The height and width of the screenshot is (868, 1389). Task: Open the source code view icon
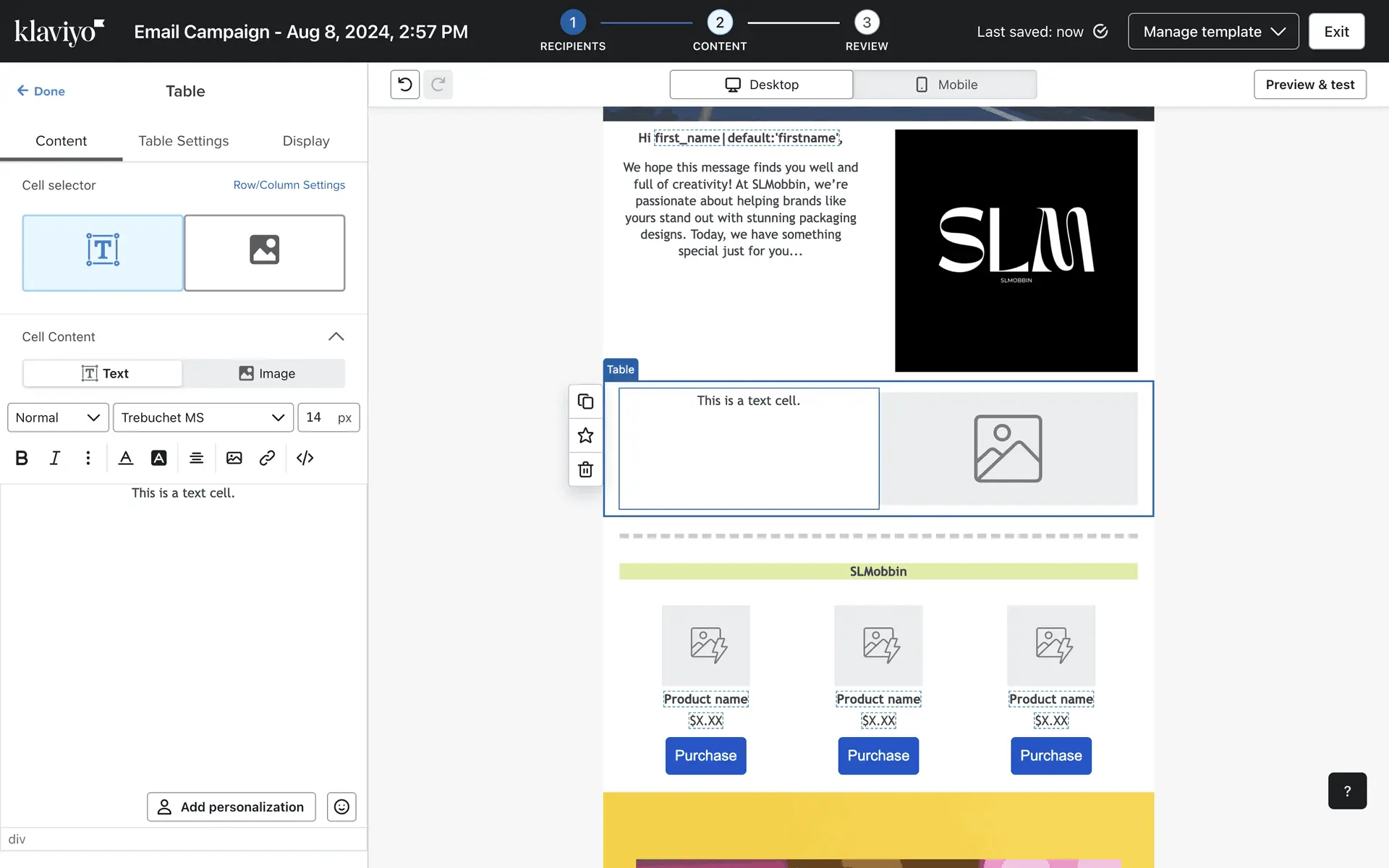[x=305, y=458]
